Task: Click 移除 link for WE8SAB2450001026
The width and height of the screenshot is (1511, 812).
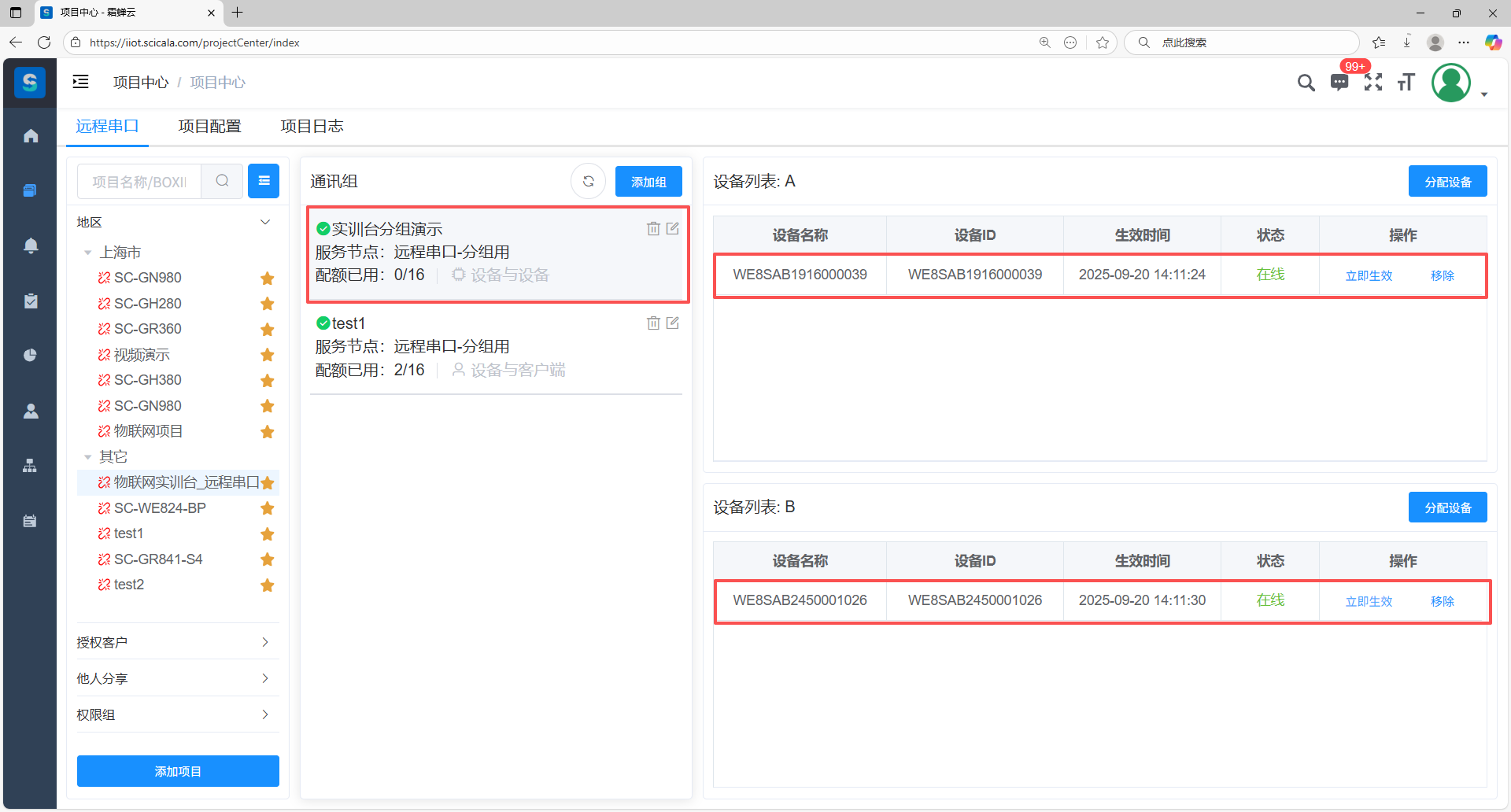Action: tap(1442, 602)
